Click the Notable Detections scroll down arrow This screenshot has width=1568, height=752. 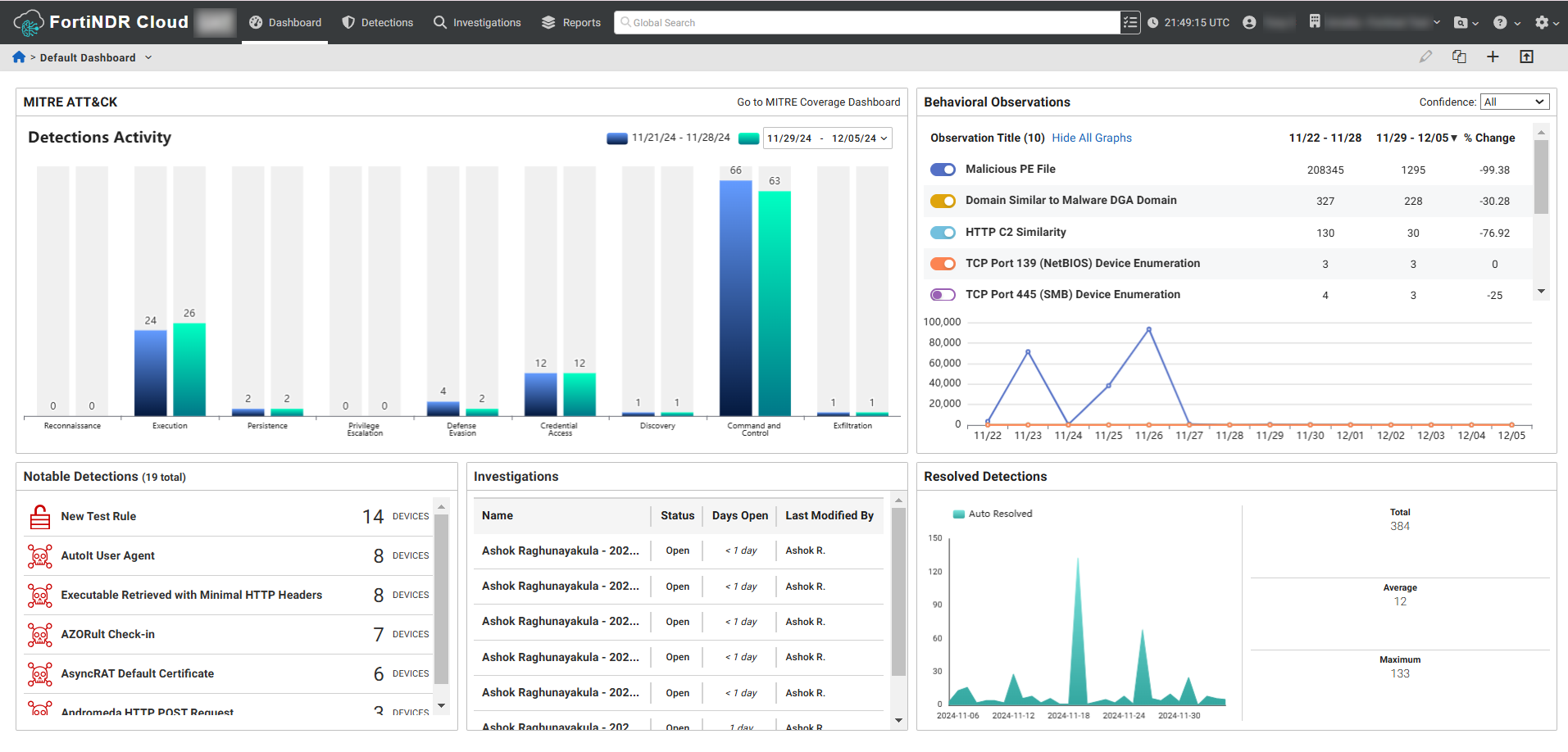[441, 706]
